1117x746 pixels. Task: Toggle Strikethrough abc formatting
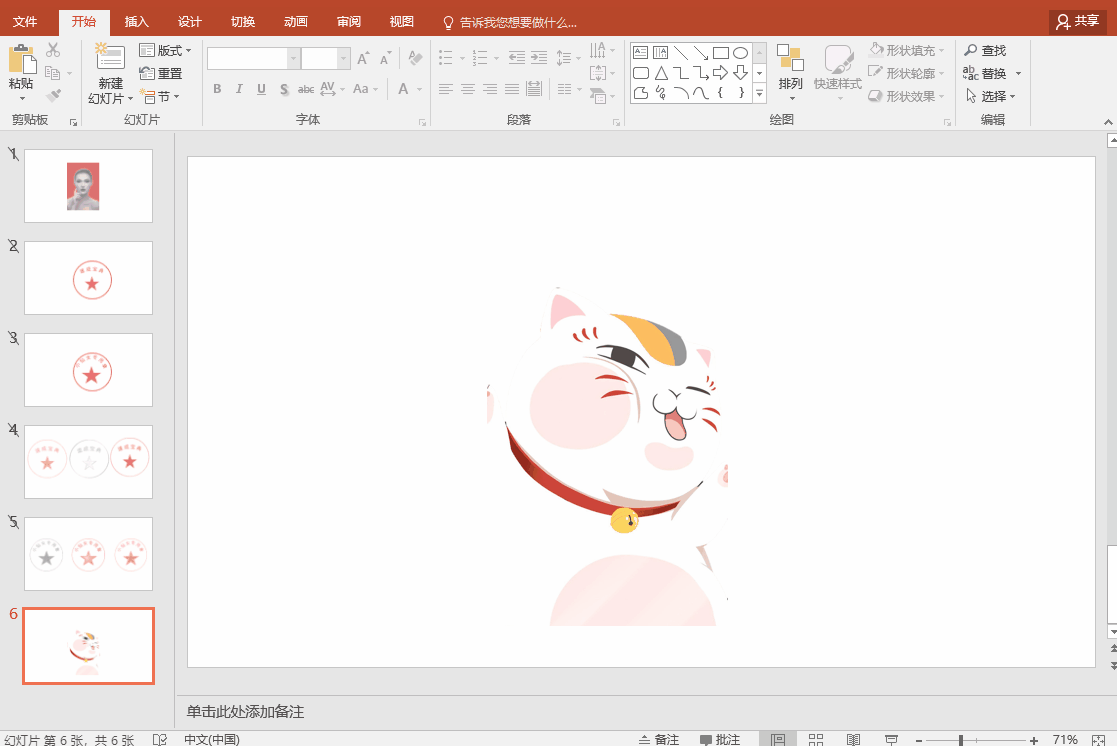(x=306, y=89)
